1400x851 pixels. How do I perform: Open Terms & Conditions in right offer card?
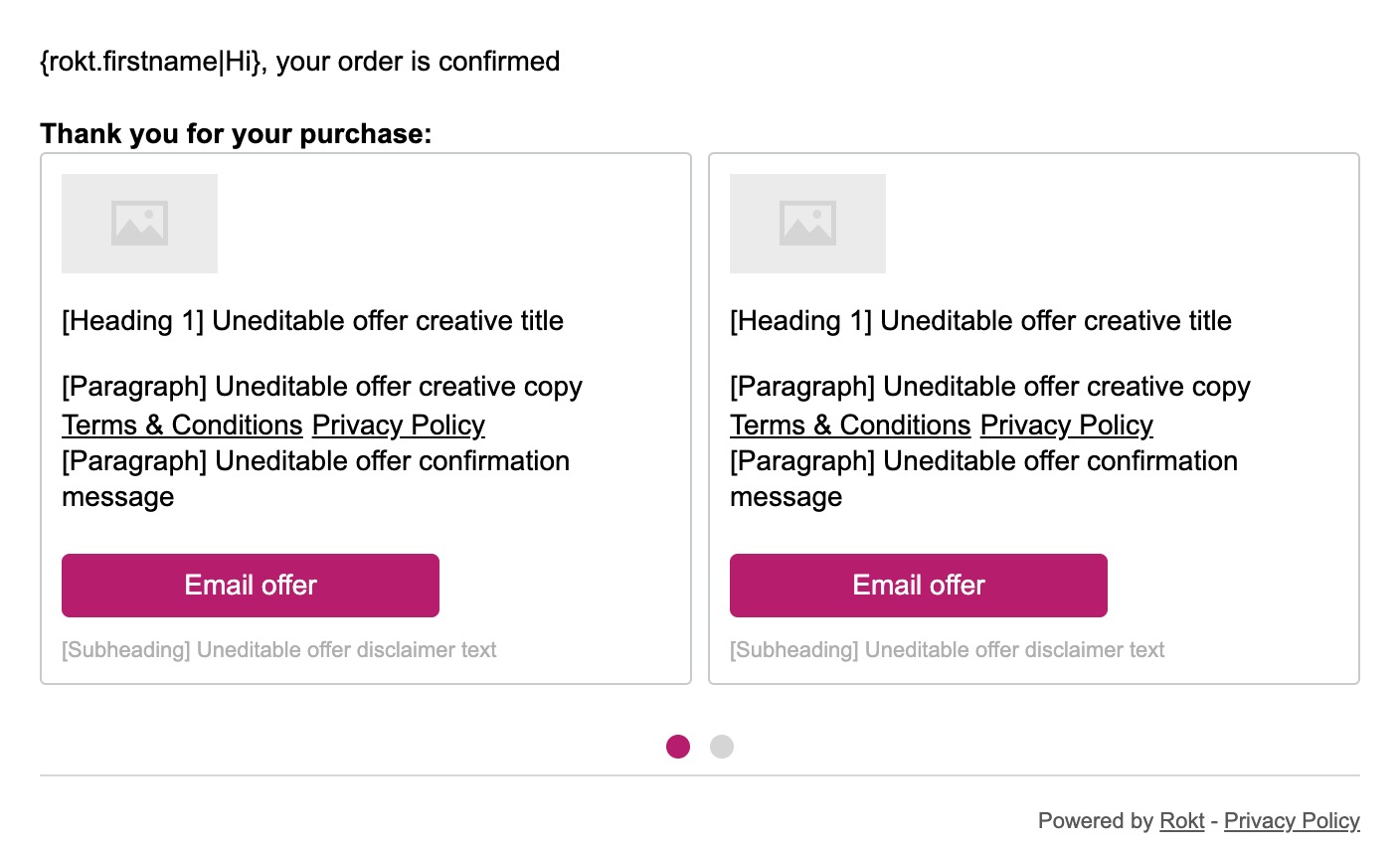(850, 425)
